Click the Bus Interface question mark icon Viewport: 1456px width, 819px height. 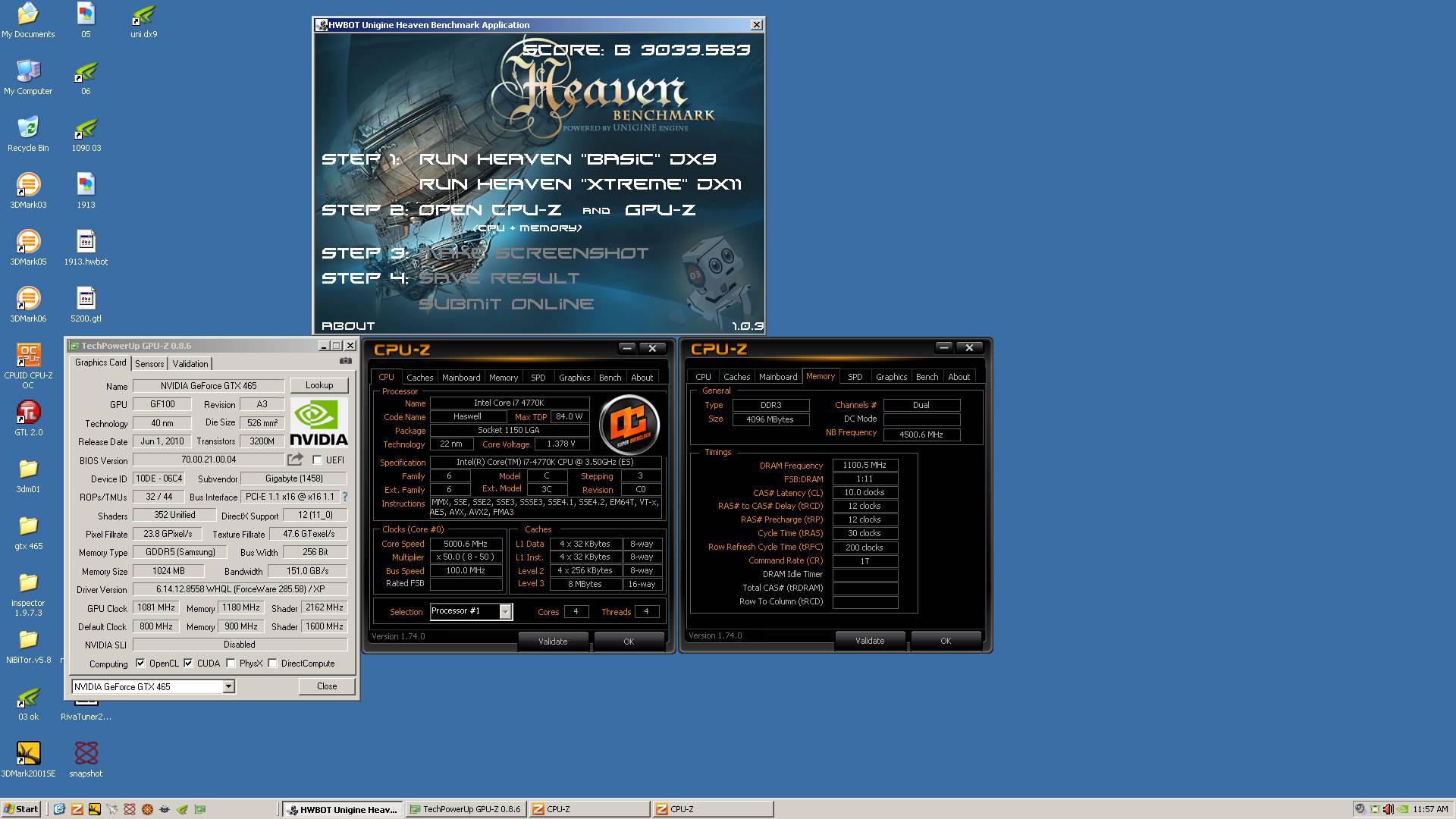point(345,497)
